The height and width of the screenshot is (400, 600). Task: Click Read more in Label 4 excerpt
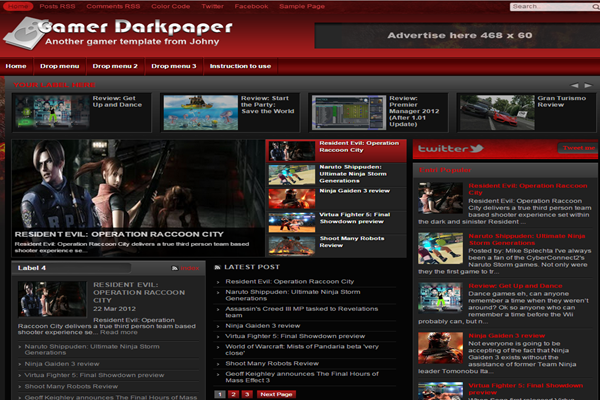[119, 332]
